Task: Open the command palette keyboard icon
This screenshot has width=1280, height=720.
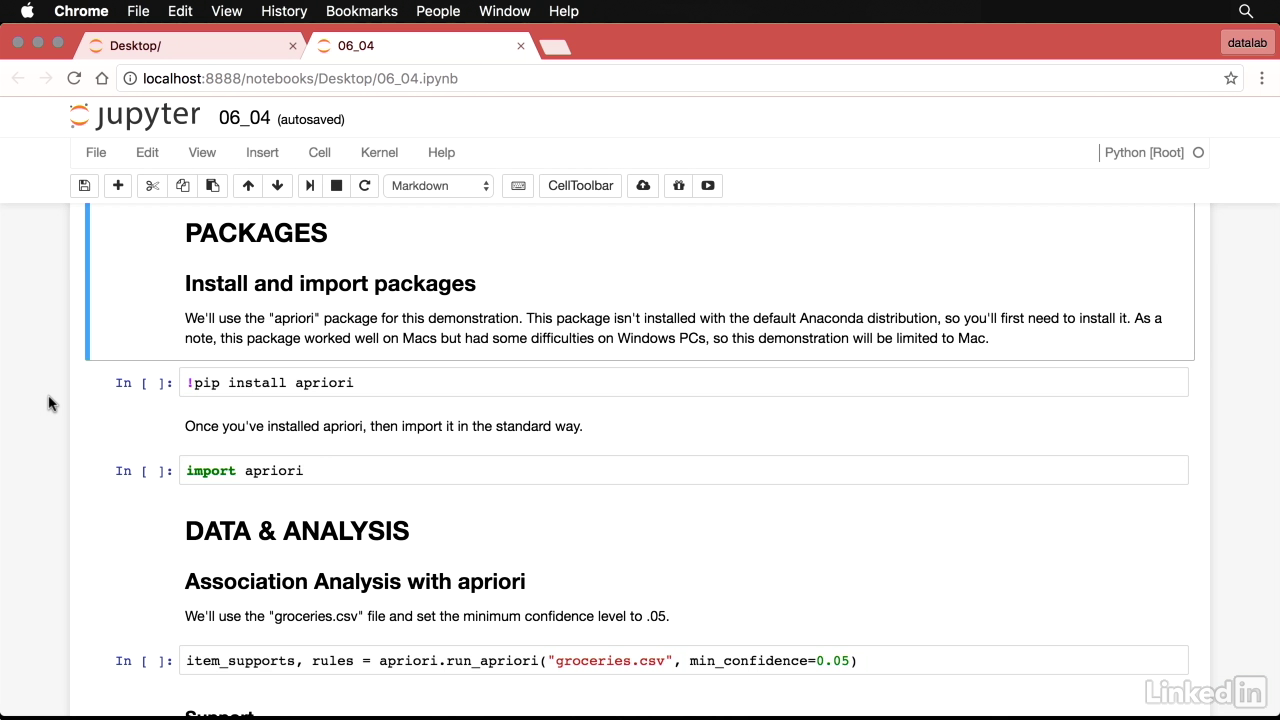Action: pos(518,186)
